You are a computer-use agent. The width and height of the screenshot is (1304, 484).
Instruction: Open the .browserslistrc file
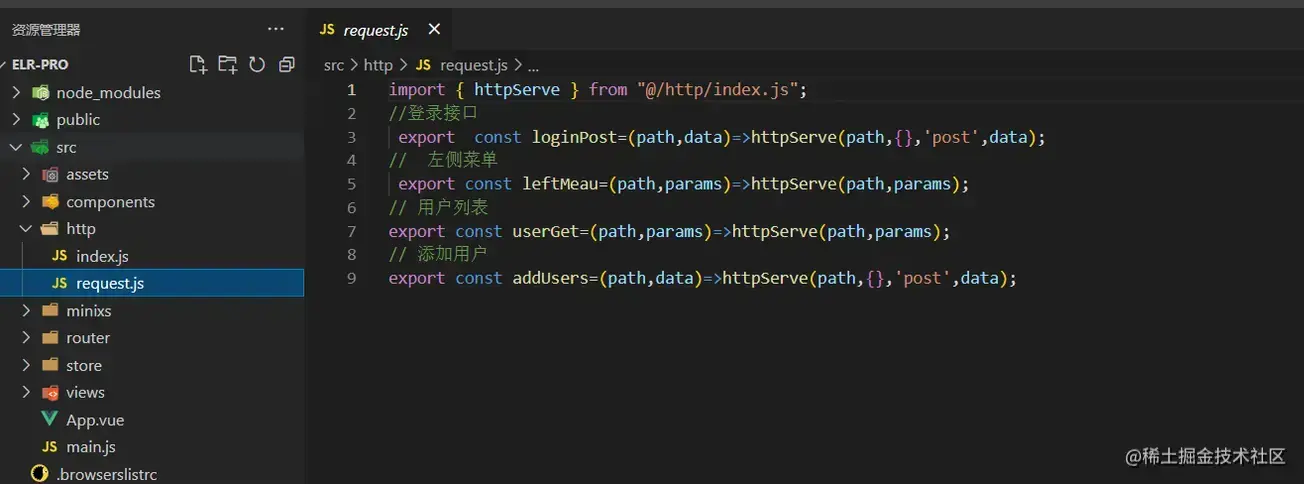click(106, 474)
